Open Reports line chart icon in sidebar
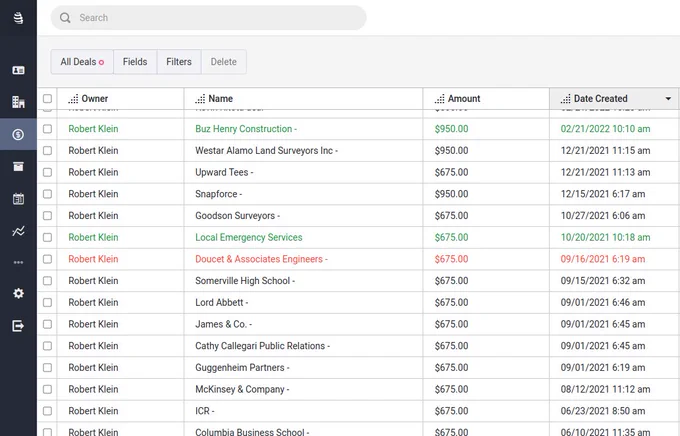The height and width of the screenshot is (436, 680). coord(18,231)
